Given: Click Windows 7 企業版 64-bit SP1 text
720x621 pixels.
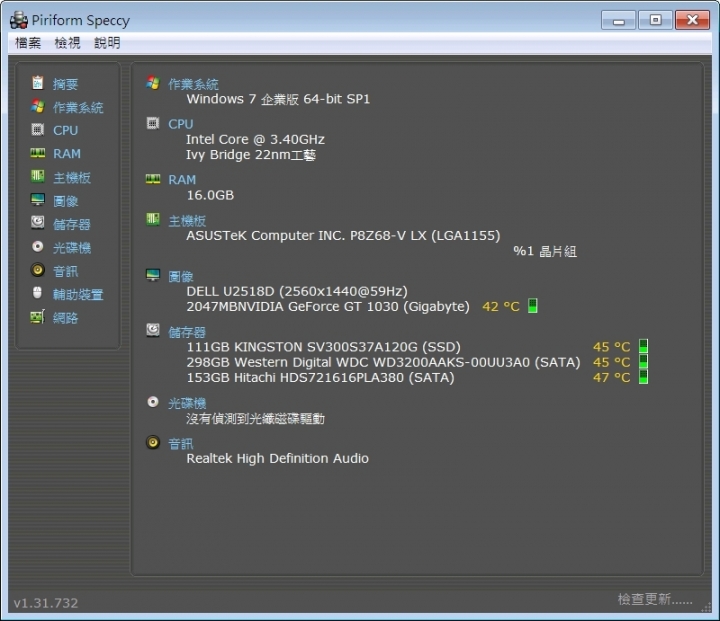Looking at the screenshot, I should pos(278,99).
